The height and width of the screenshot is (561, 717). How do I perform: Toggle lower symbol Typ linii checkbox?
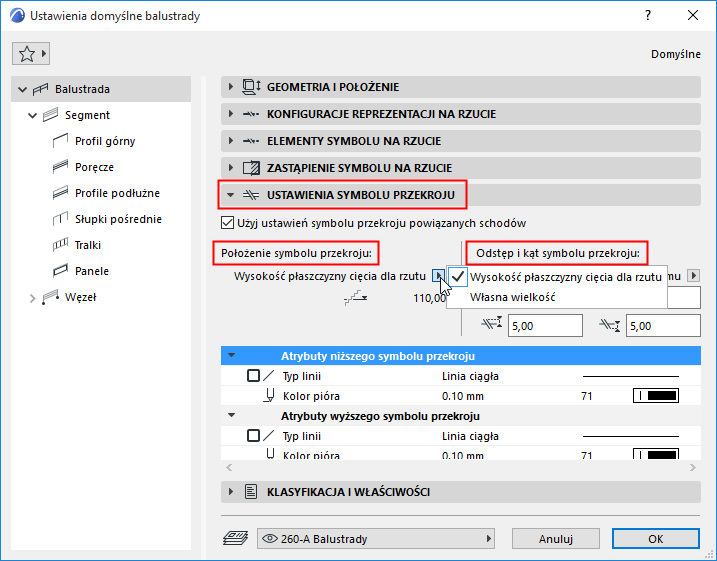[x=253, y=376]
